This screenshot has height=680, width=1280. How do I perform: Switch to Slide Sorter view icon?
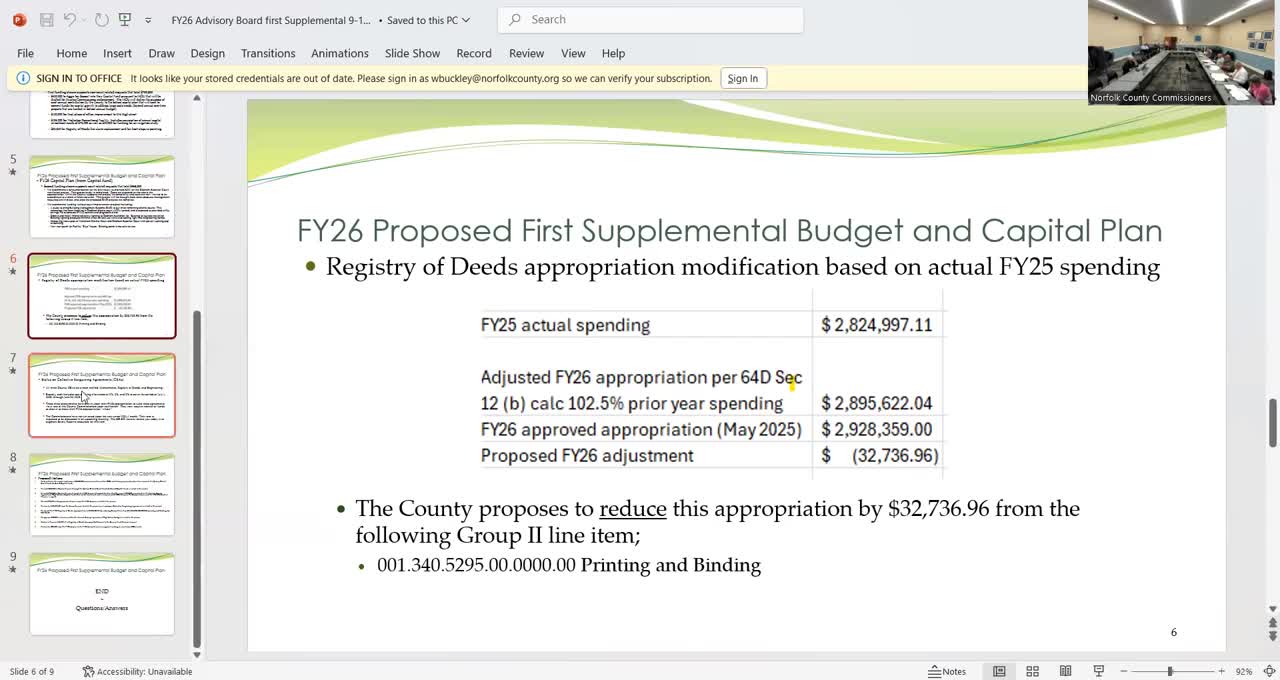(1032, 671)
